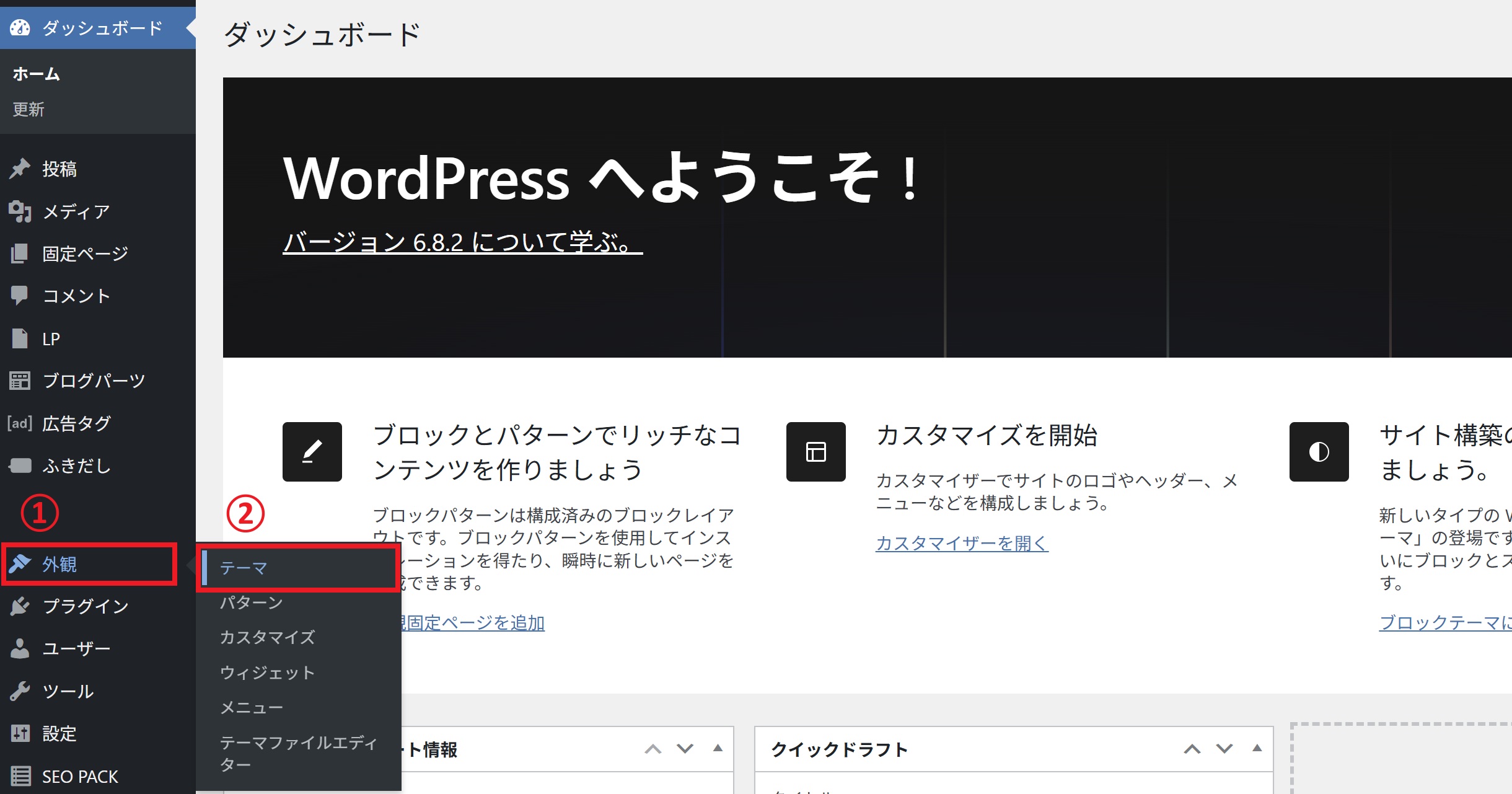
Task: Collapse クイックドラフト panel with triangle toggle
Action: click(x=1257, y=748)
